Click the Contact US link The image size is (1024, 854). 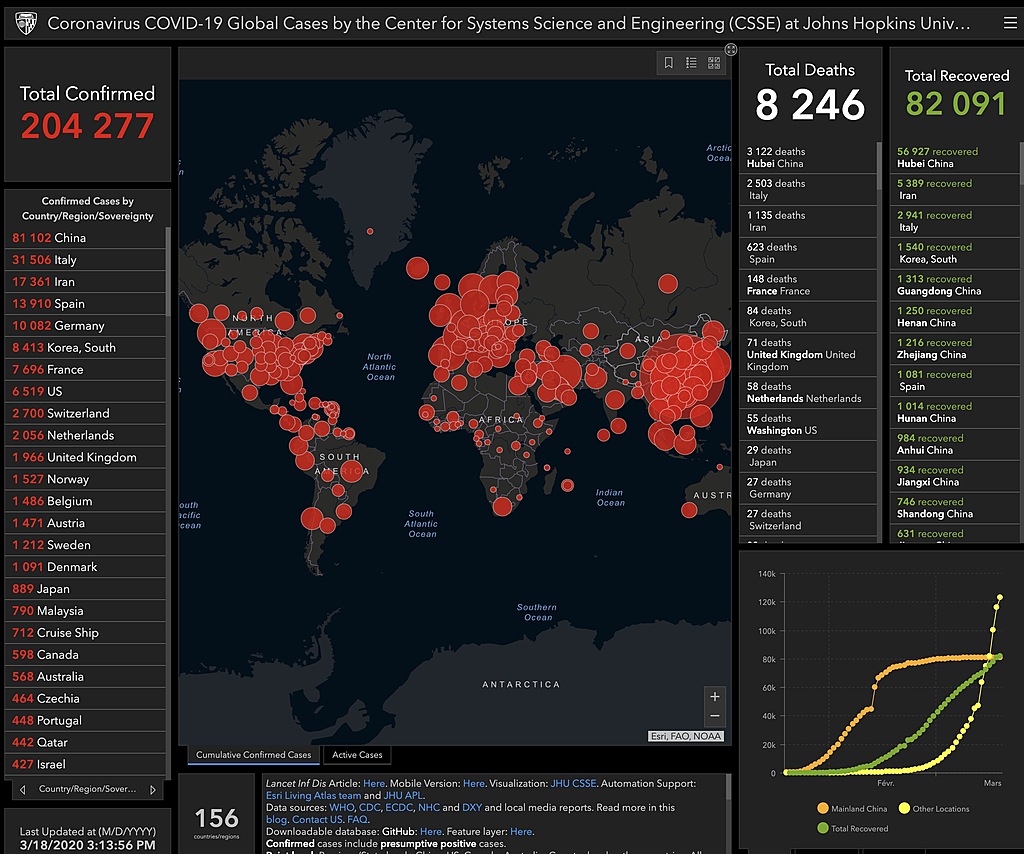pos(317,819)
